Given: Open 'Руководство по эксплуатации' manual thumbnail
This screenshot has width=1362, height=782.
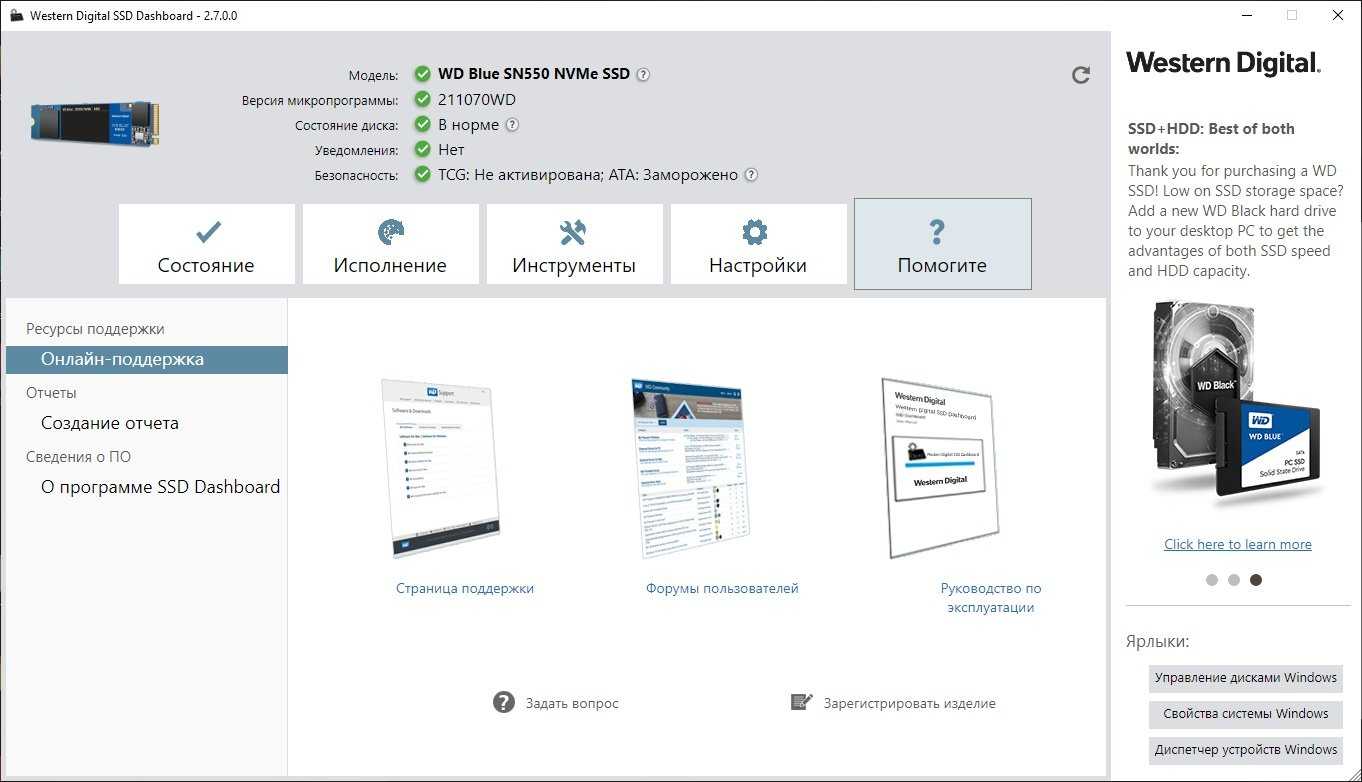Looking at the screenshot, I should tap(940, 468).
